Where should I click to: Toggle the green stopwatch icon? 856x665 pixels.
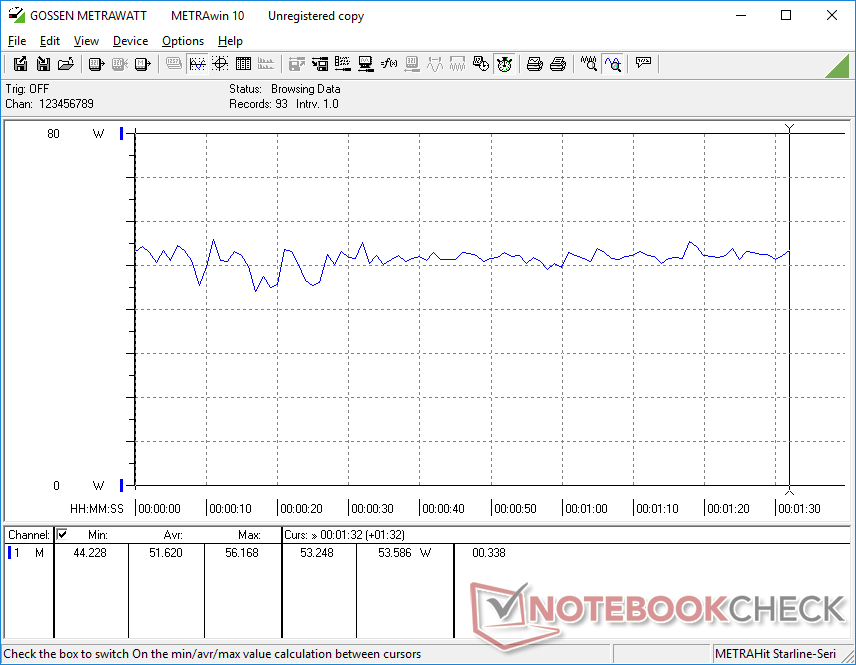(x=504, y=64)
